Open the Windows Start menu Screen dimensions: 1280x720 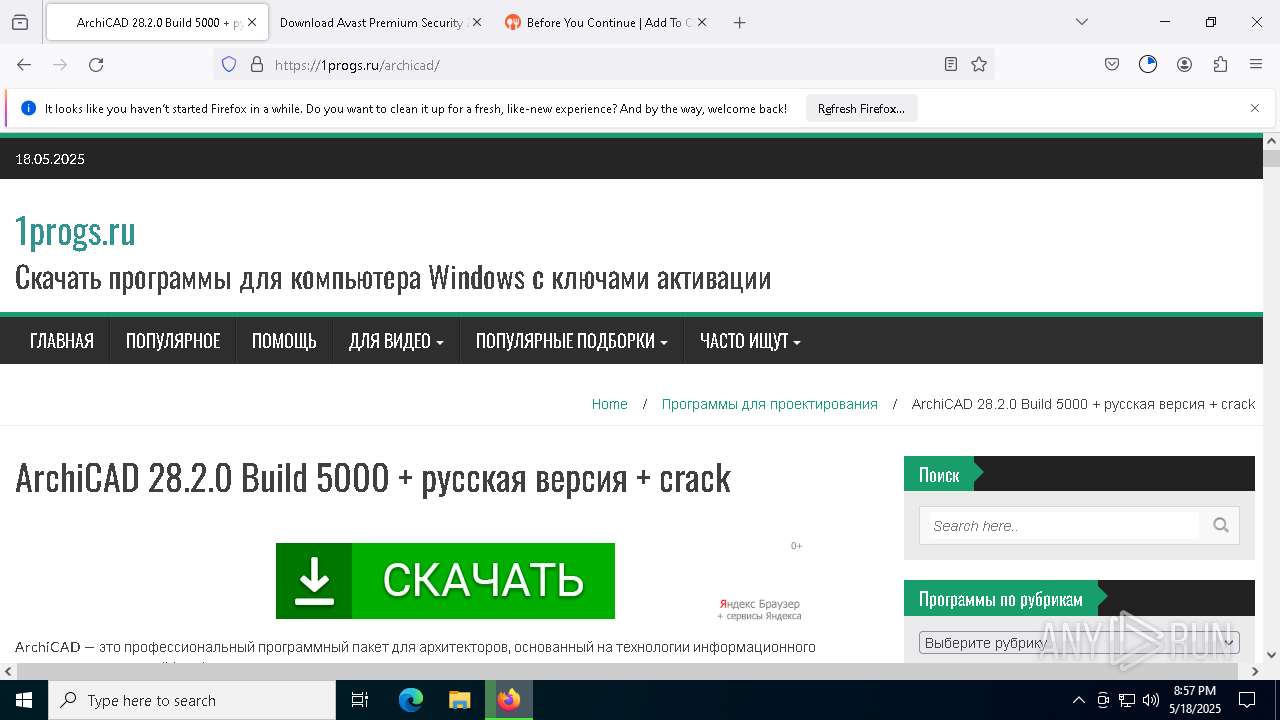(x=24, y=700)
